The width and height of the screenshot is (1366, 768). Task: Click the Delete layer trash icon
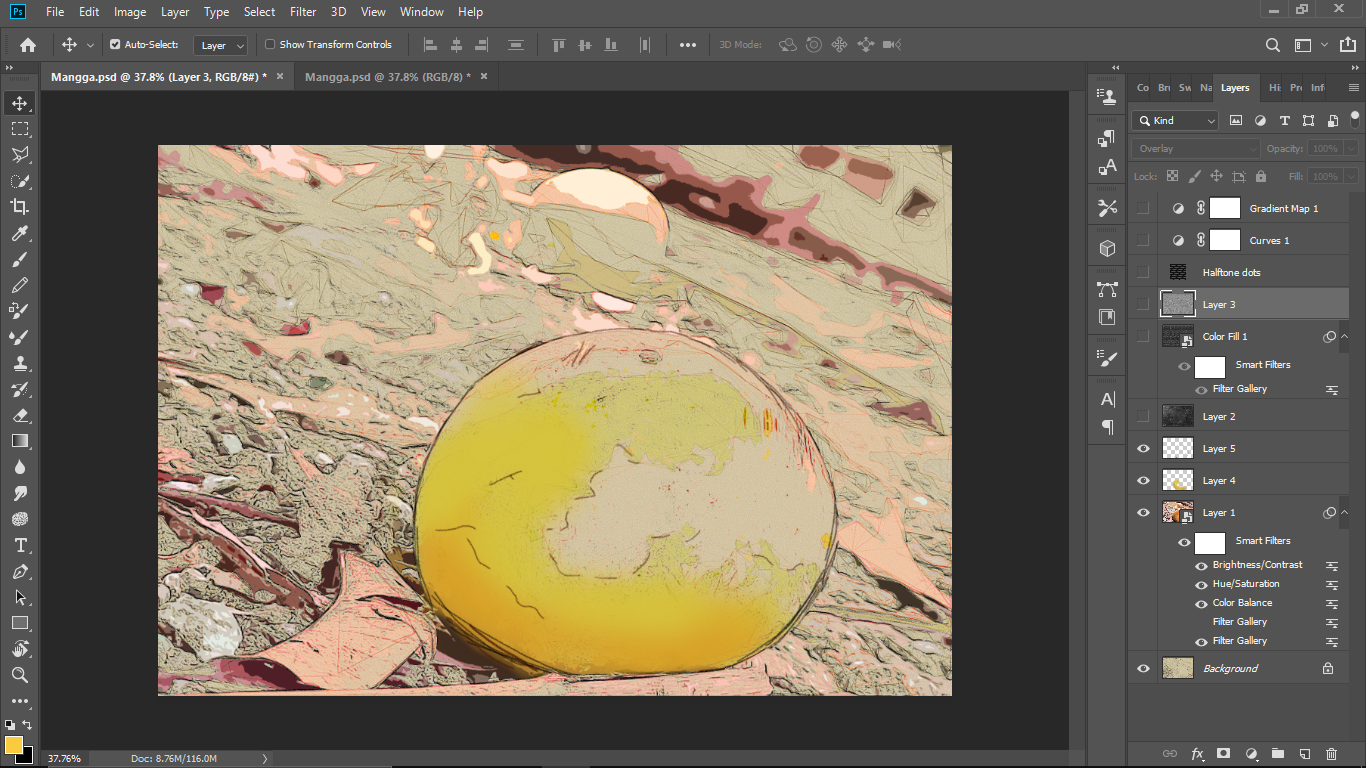point(1331,753)
